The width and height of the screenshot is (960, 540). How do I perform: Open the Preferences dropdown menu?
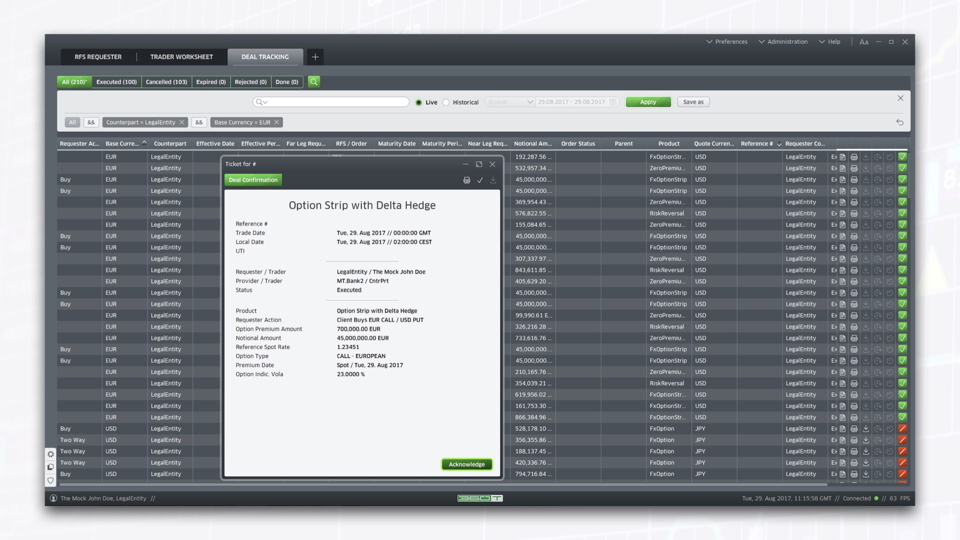(x=727, y=42)
